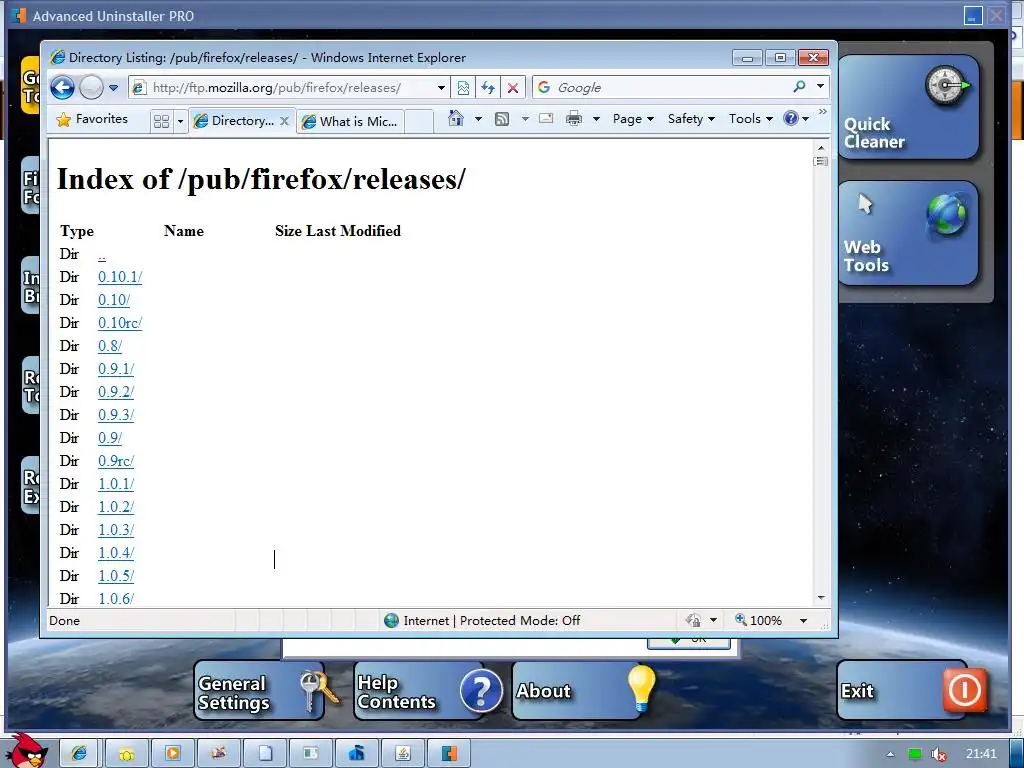Click the RSS feeds icon
1024x768 pixels.
point(502,119)
